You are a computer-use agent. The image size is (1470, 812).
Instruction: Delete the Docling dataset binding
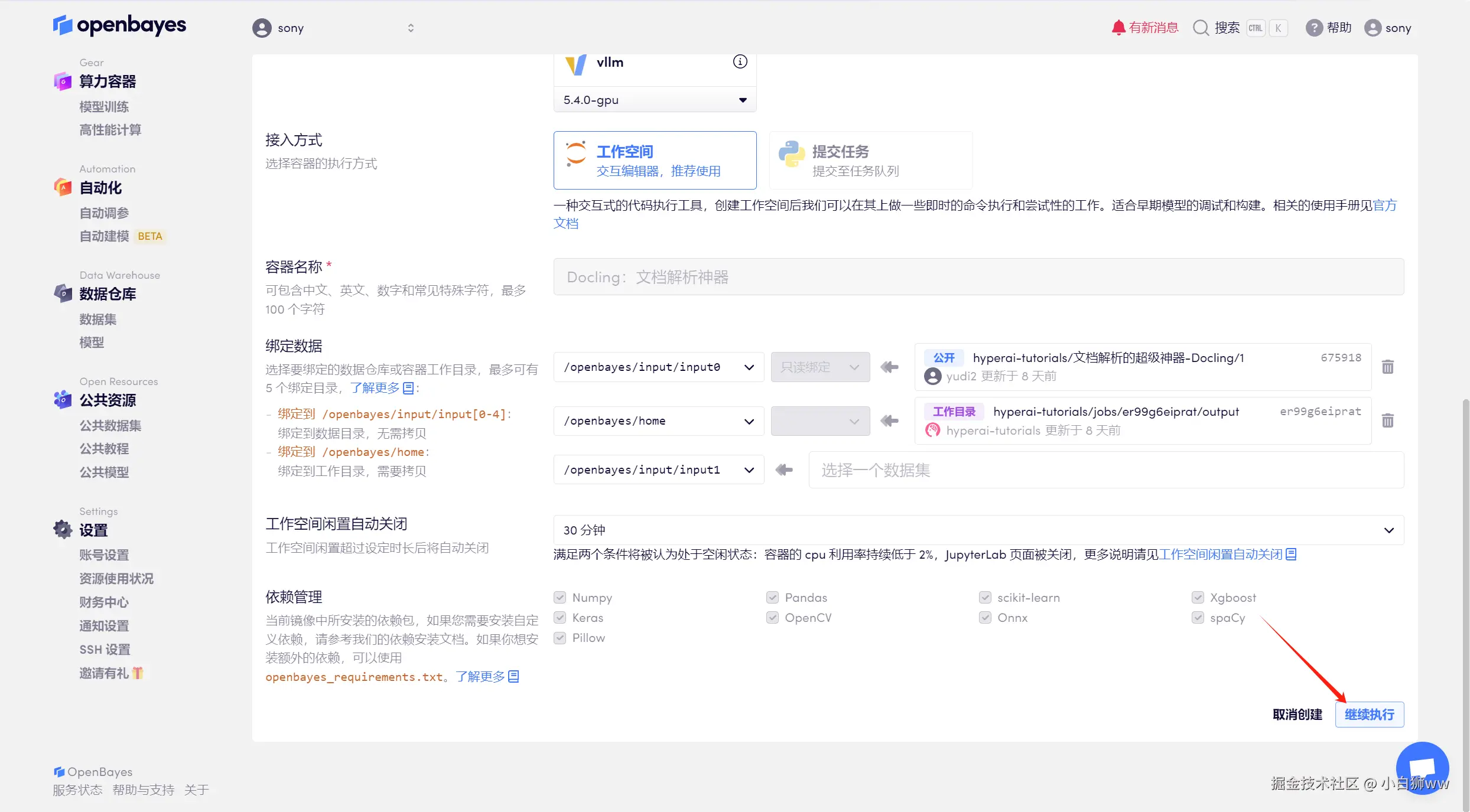1387,367
